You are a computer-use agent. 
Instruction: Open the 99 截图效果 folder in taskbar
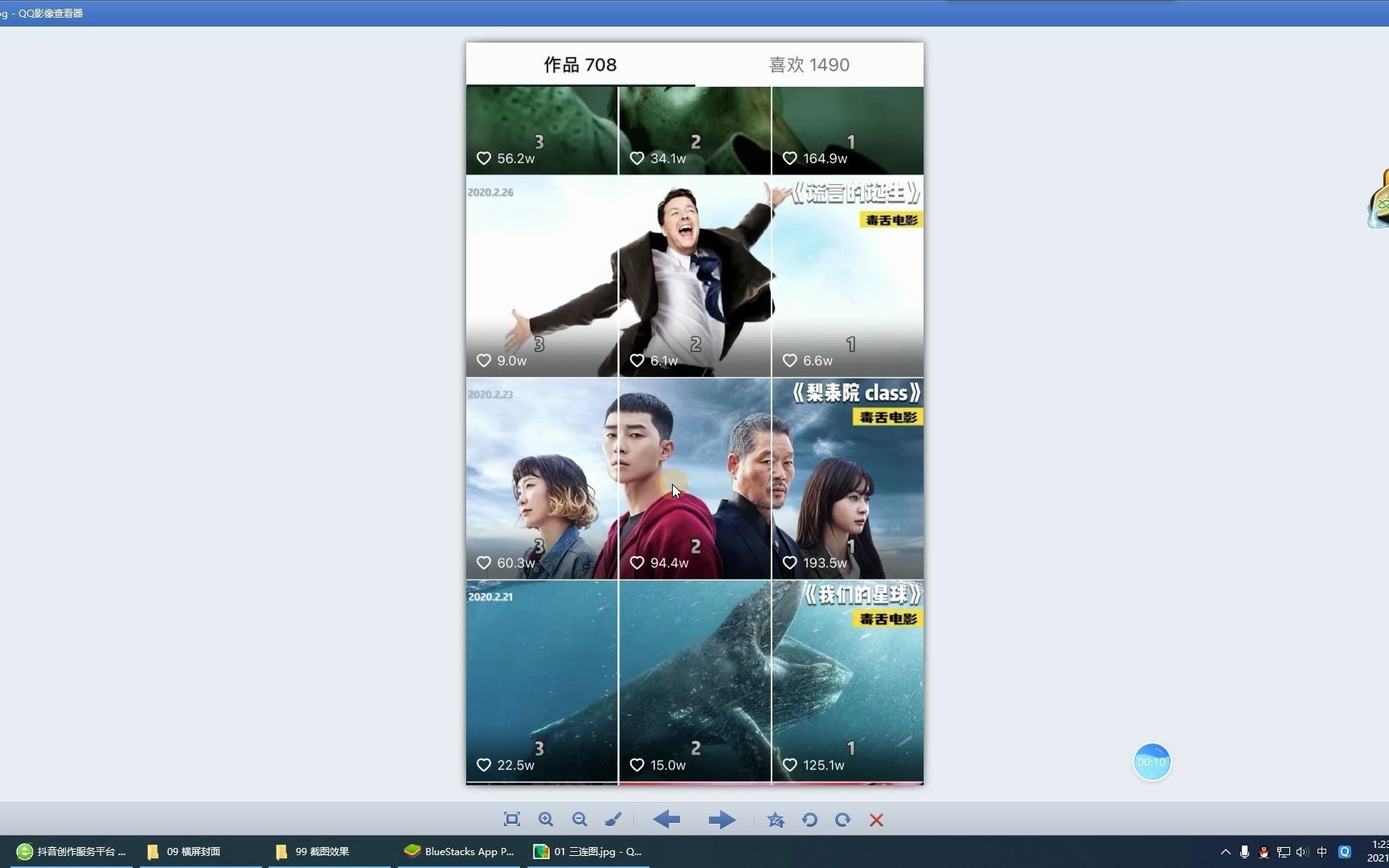pos(330,851)
